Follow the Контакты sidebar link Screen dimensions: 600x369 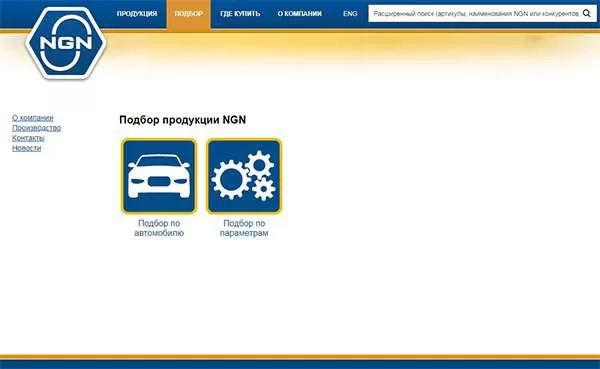28,138
